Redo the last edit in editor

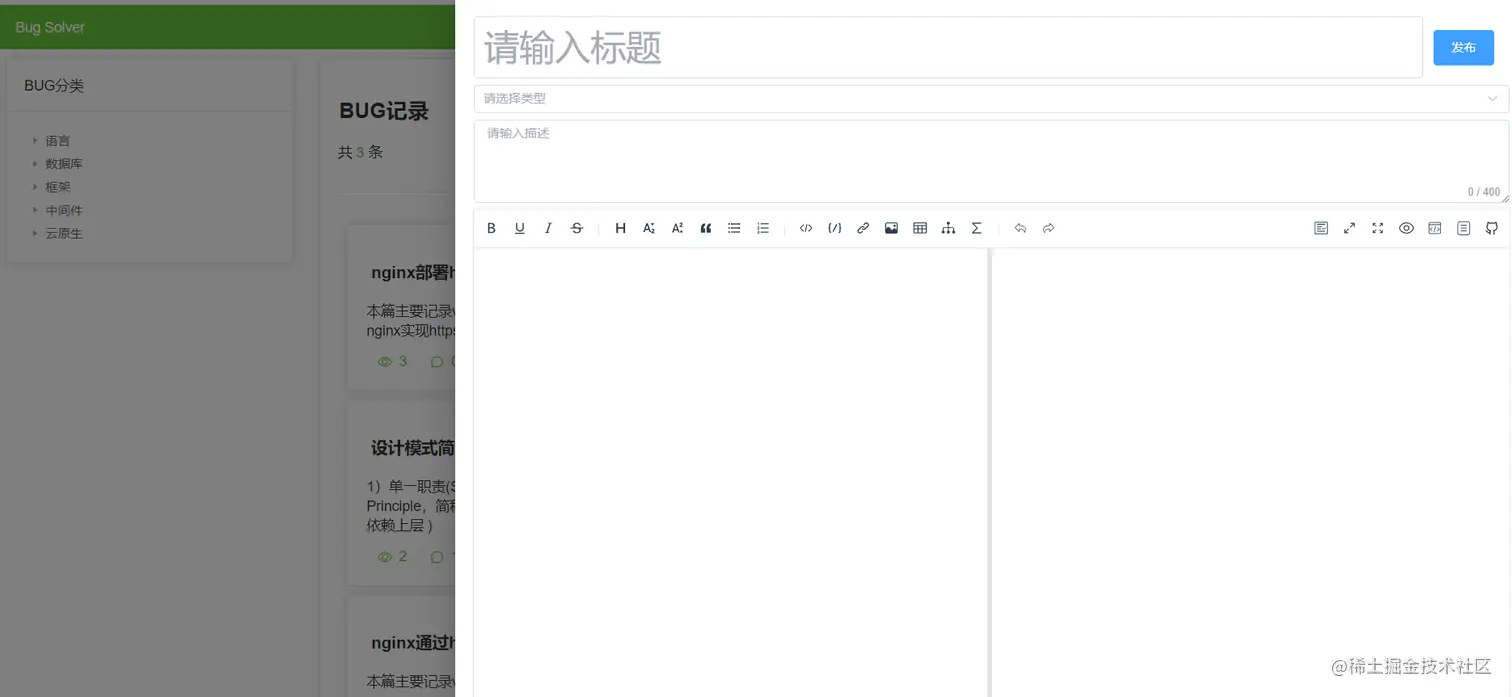click(1048, 228)
